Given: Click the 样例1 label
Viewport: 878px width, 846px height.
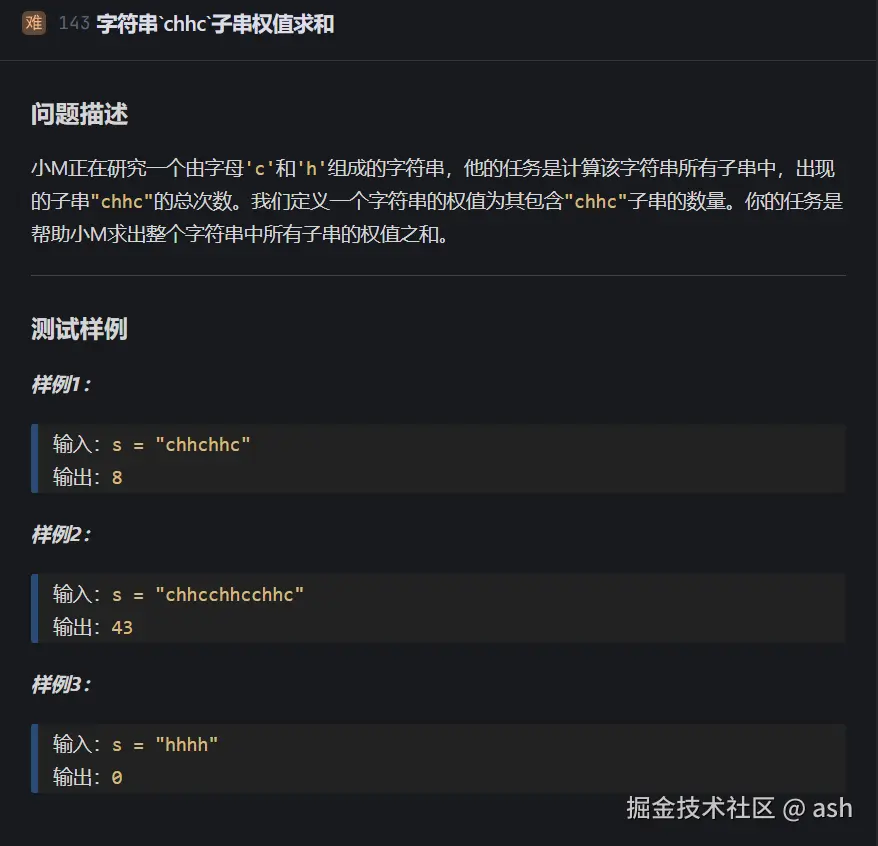Looking at the screenshot, I should point(61,385).
